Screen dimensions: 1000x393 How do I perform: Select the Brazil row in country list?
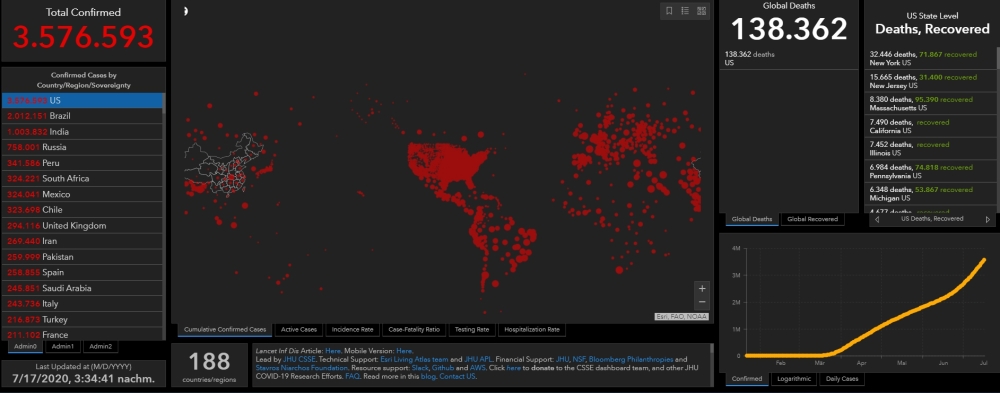pyautogui.click(x=83, y=116)
